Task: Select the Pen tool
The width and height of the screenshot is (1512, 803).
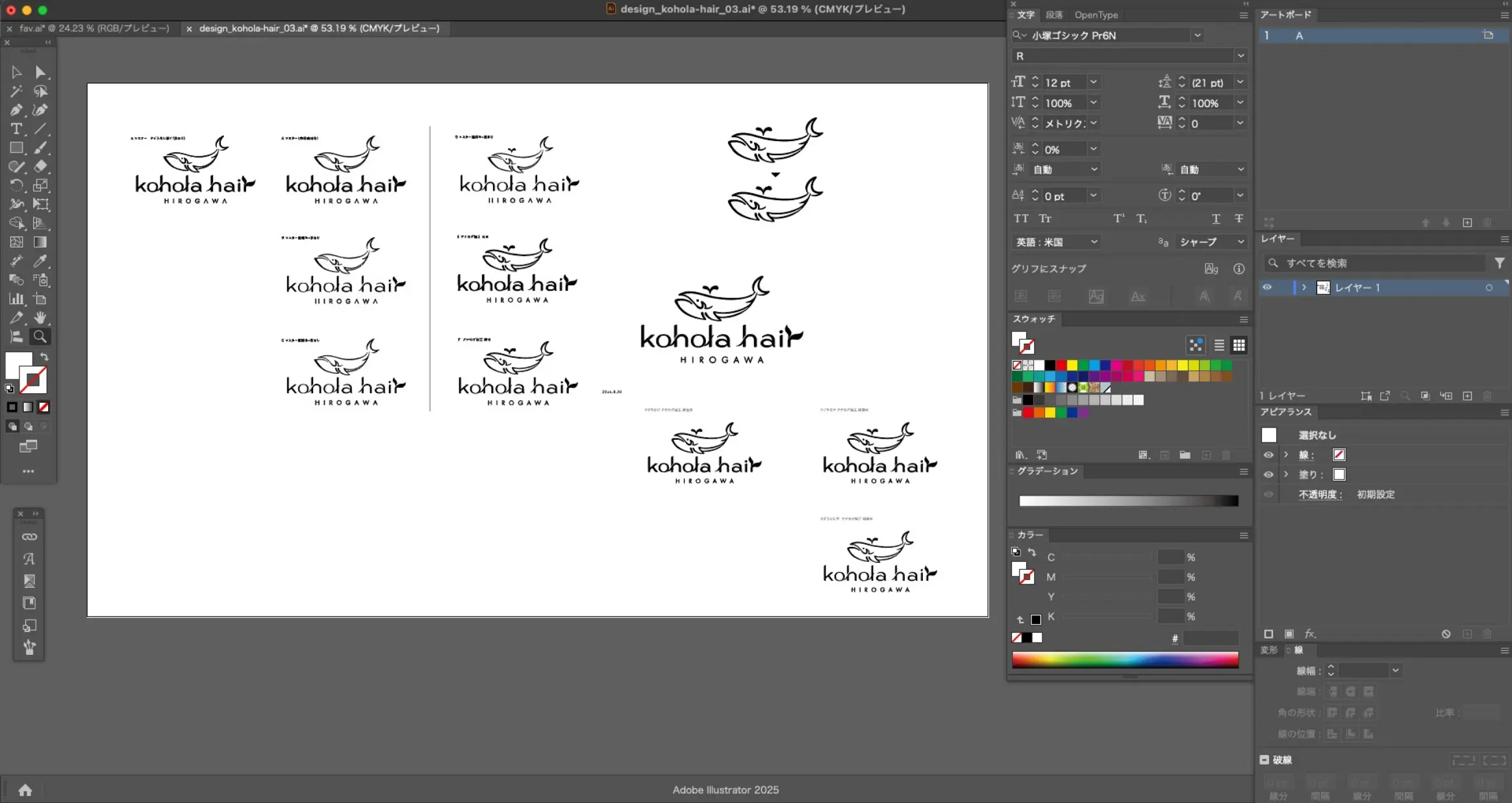Action: (x=16, y=110)
